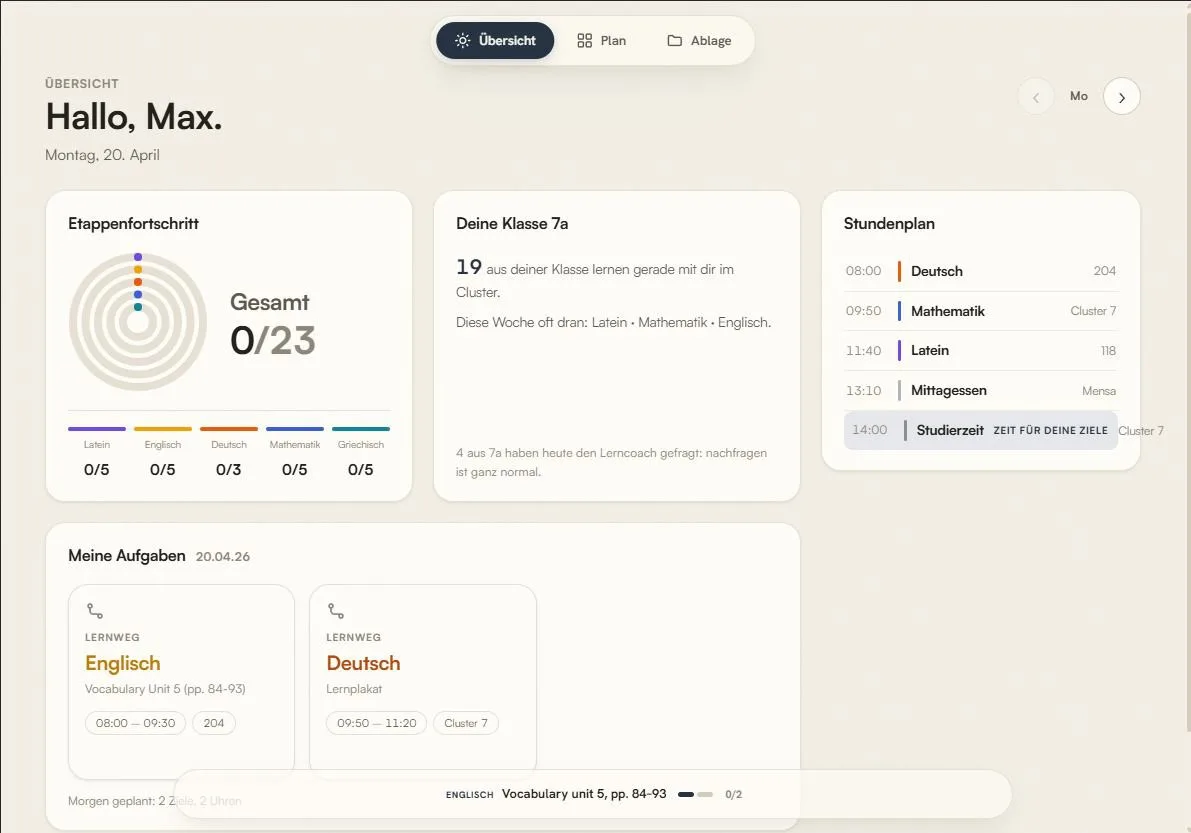
Task: Click the Mo day label
Action: click(1079, 96)
